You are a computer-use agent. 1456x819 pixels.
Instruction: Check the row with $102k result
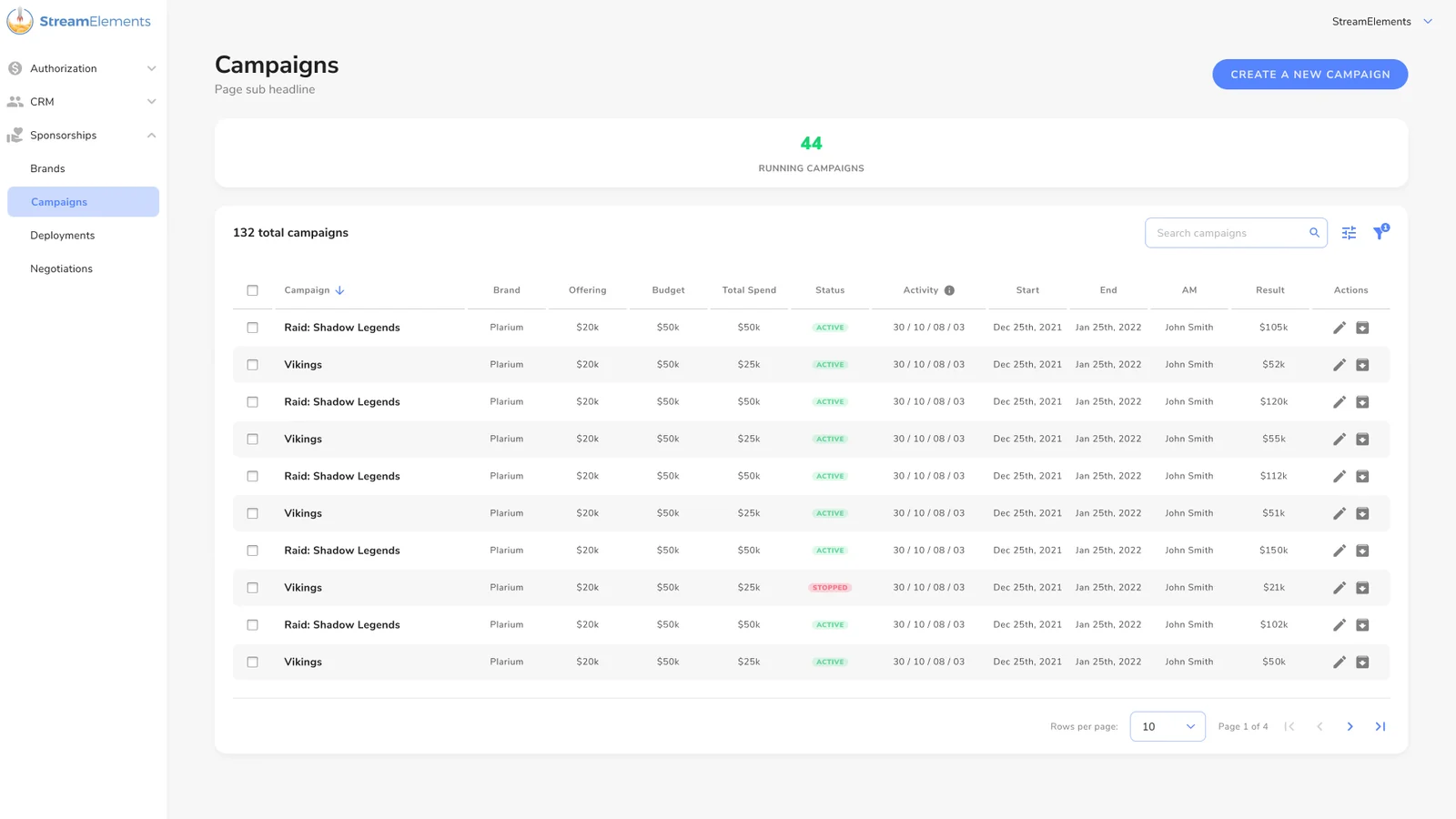[252, 625]
